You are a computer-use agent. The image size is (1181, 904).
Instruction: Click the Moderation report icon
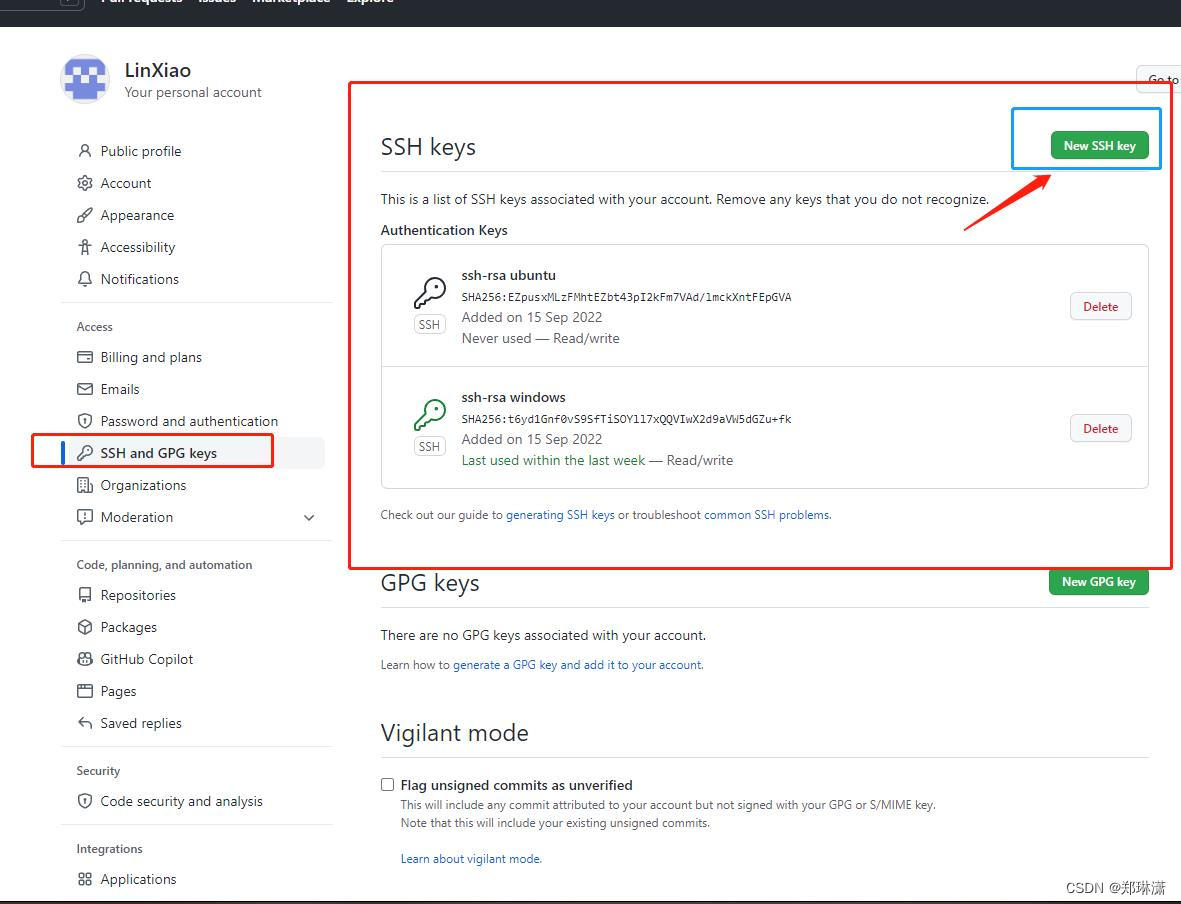(85, 517)
